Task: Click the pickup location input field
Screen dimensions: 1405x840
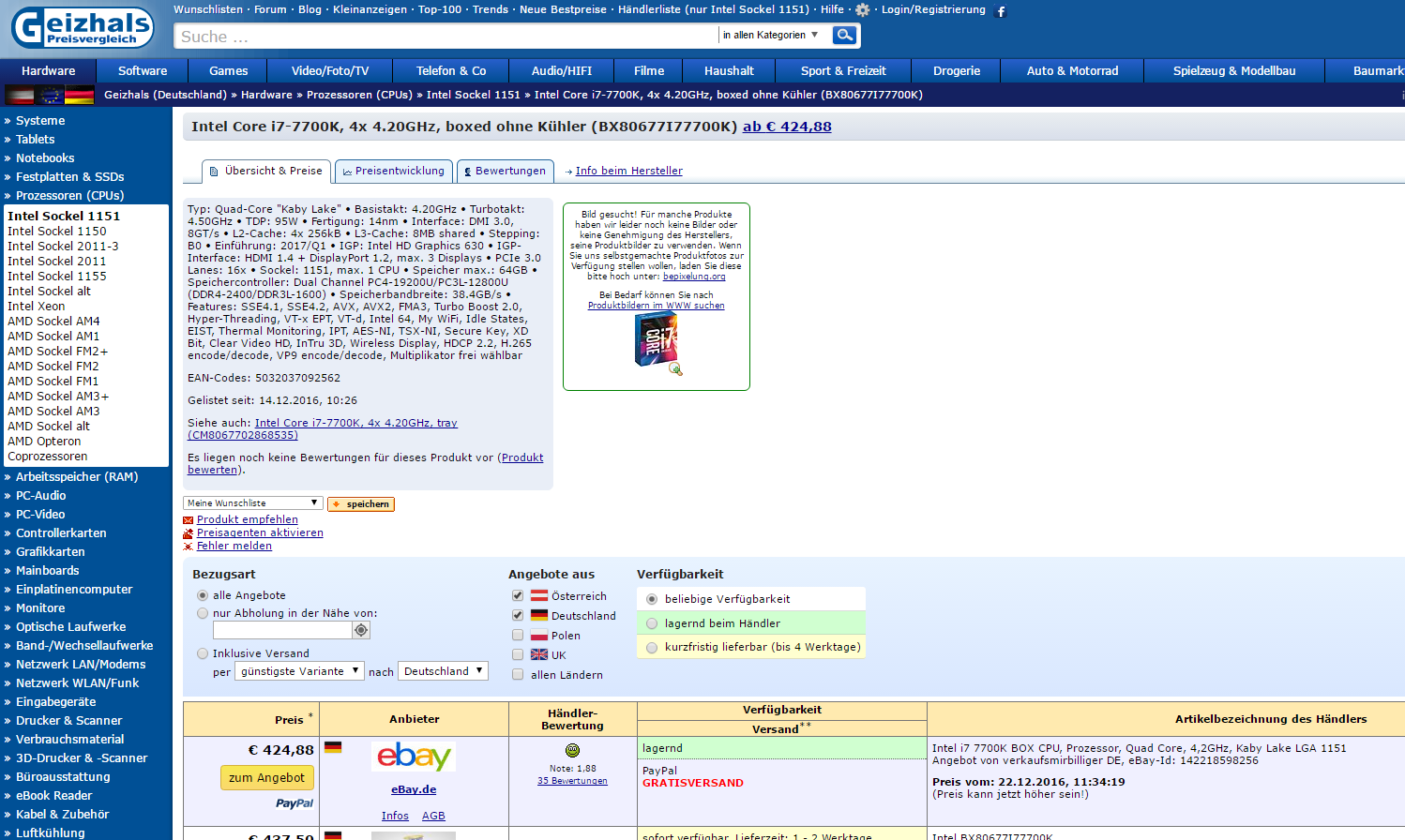Action: click(x=282, y=631)
